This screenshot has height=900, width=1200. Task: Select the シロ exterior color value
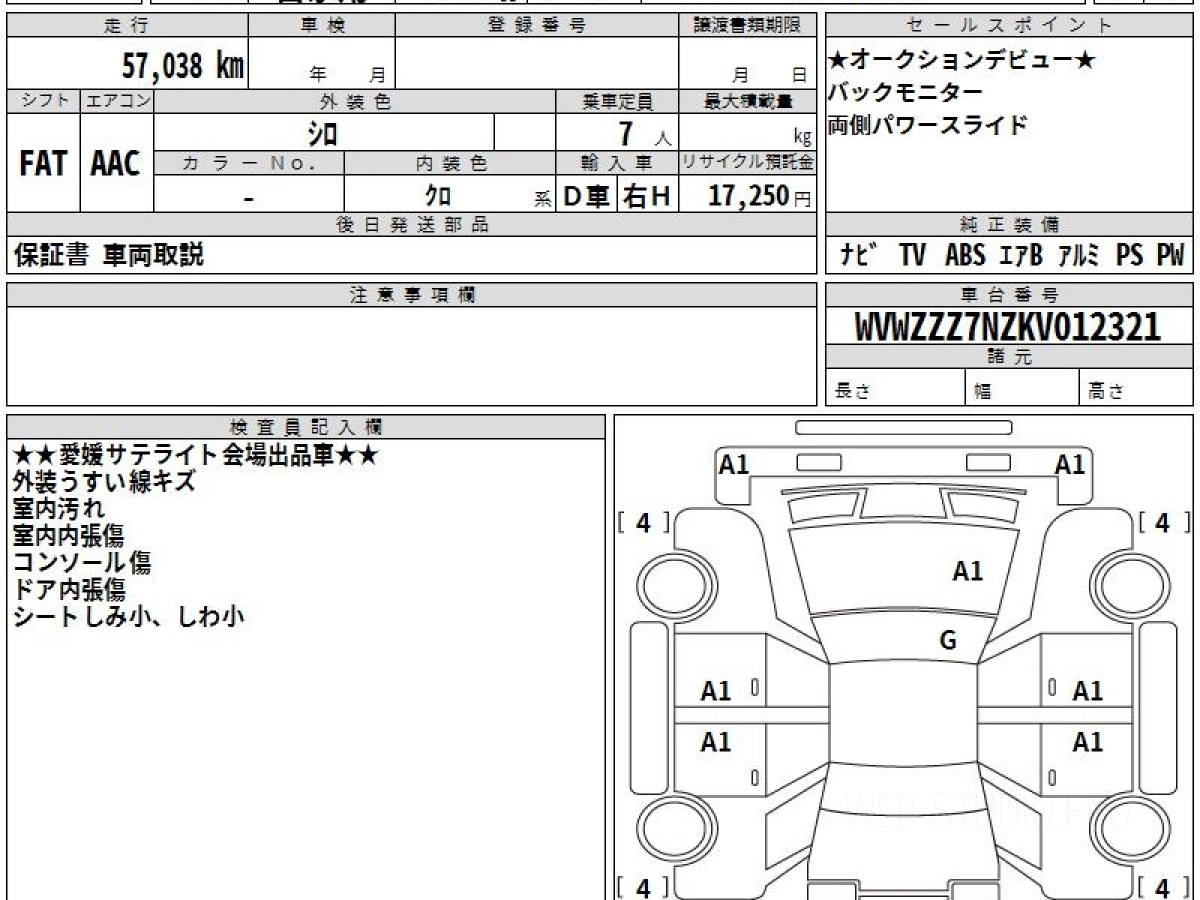click(x=322, y=133)
